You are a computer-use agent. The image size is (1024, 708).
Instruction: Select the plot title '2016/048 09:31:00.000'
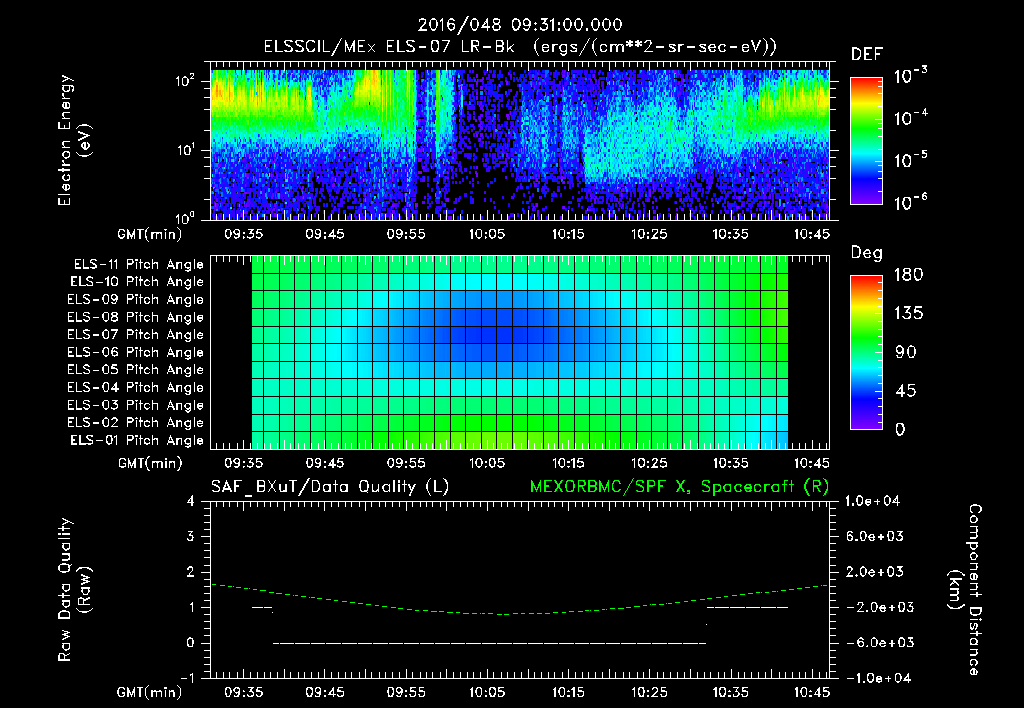520,25
